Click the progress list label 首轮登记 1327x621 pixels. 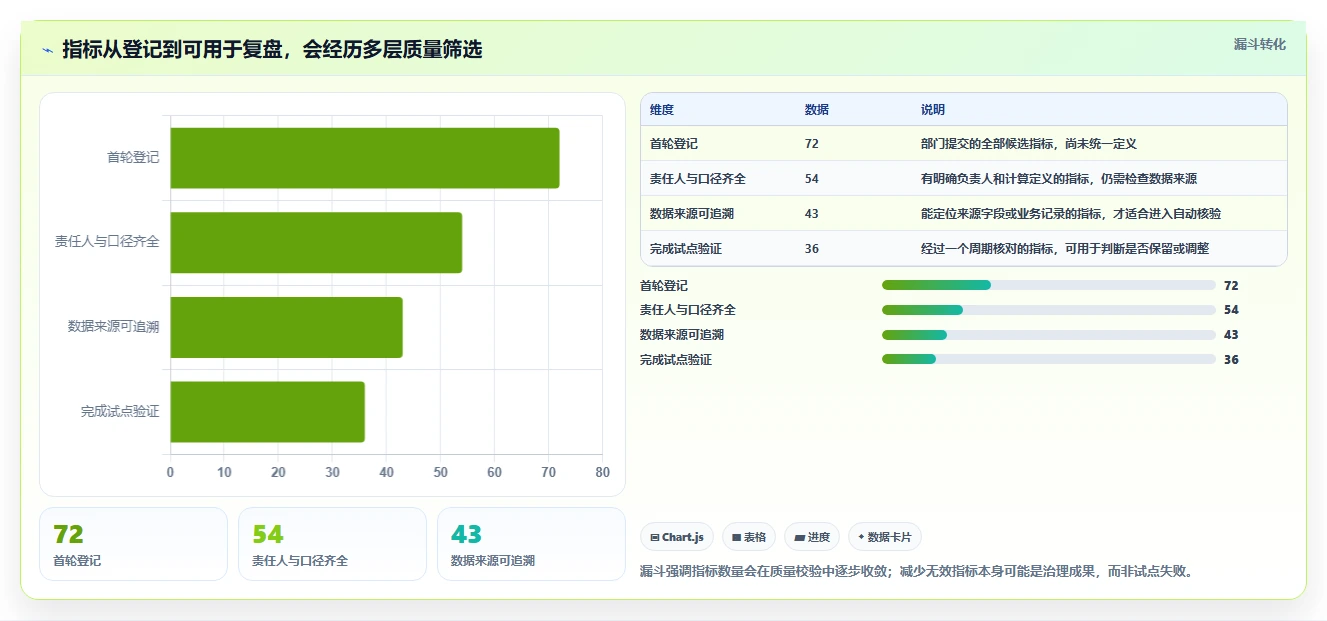coord(664,286)
